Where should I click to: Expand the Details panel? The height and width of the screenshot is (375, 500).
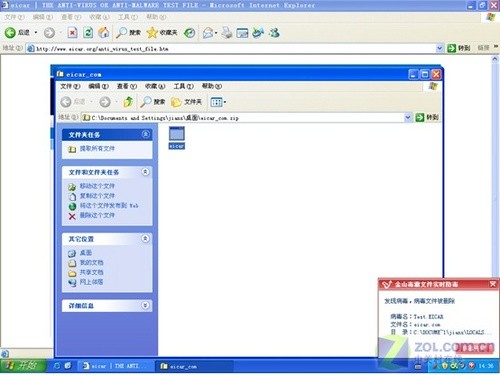(145, 305)
